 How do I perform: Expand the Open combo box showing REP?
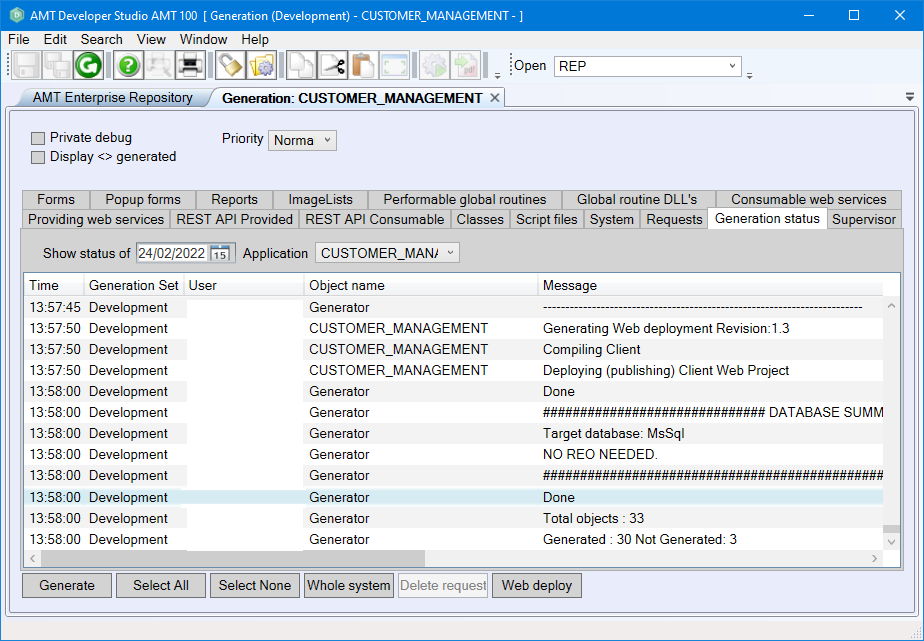(x=732, y=66)
